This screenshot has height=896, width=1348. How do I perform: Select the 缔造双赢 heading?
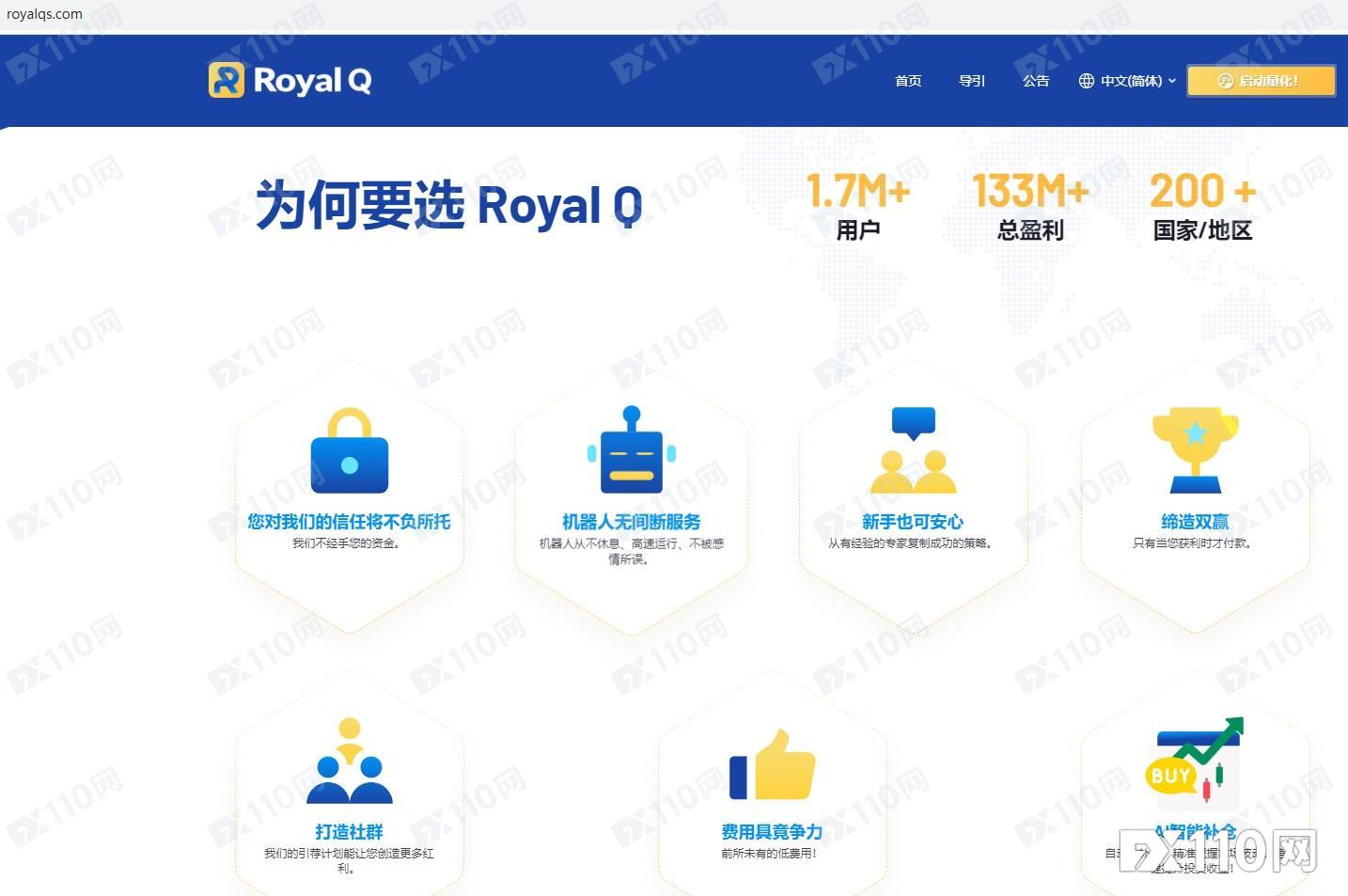[1195, 522]
